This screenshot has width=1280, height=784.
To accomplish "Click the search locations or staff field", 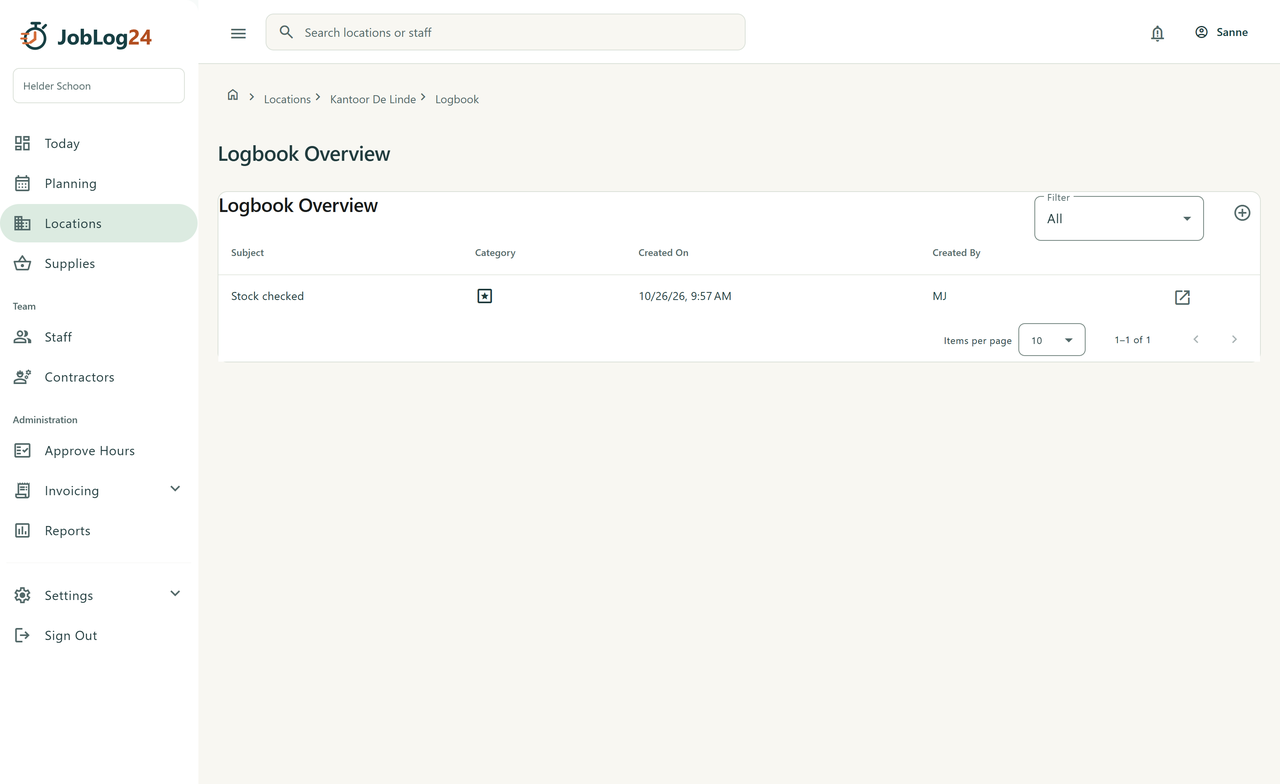I will point(505,32).
